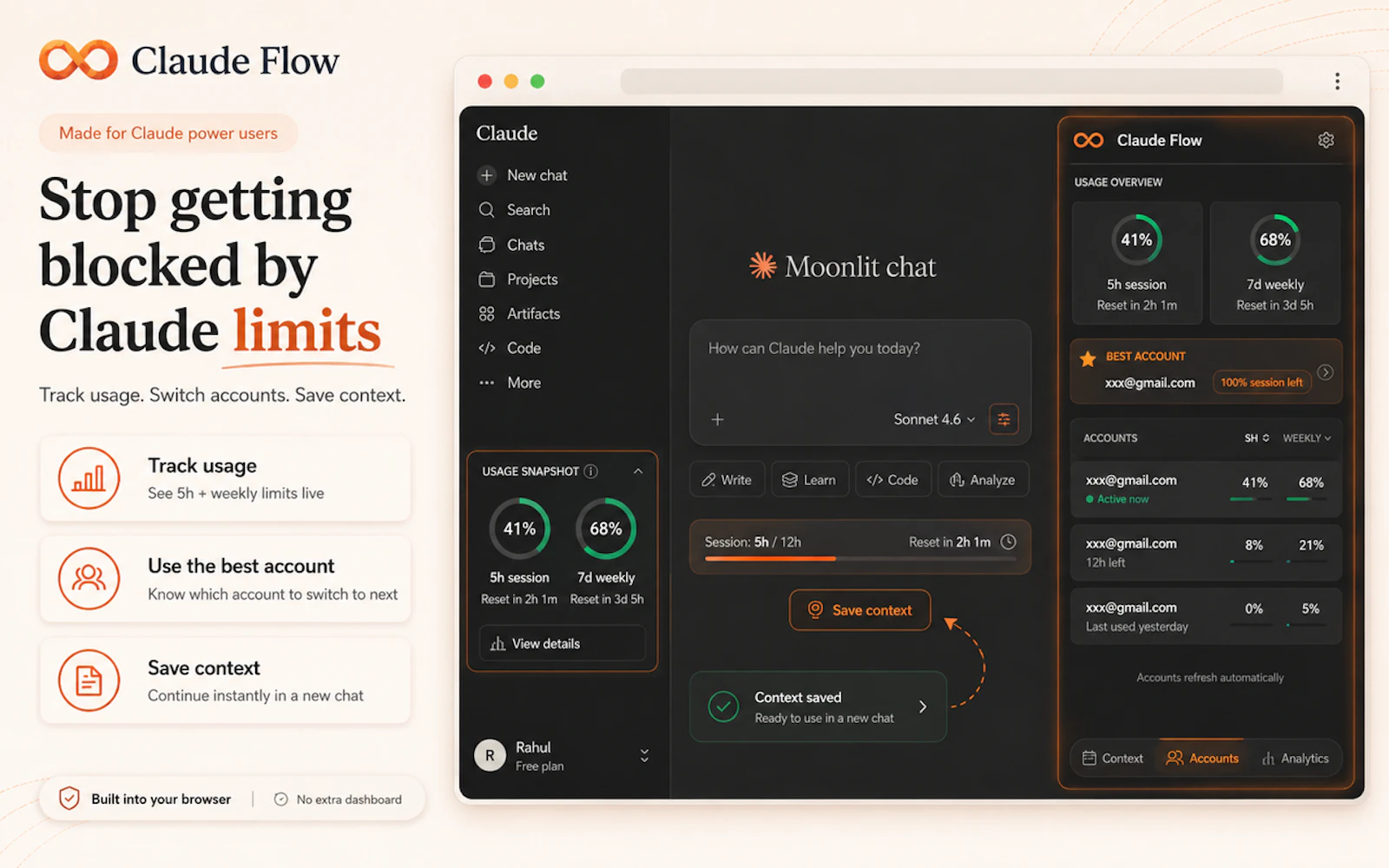Image resolution: width=1389 pixels, height=868 pixels.
Task: Click the browser address bar
Action: pos(951,82)
